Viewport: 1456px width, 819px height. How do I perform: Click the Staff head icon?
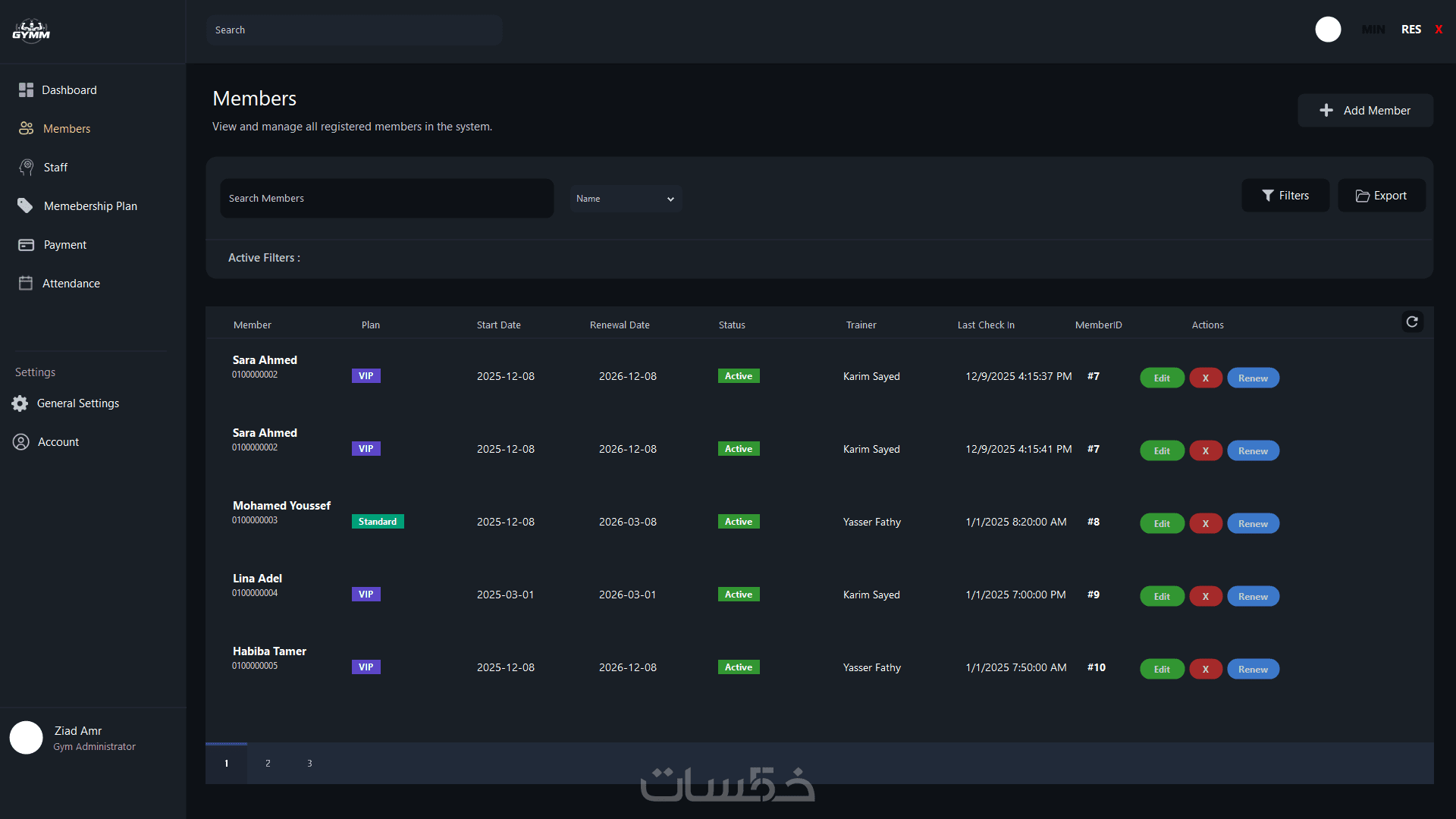coord(27,168)
